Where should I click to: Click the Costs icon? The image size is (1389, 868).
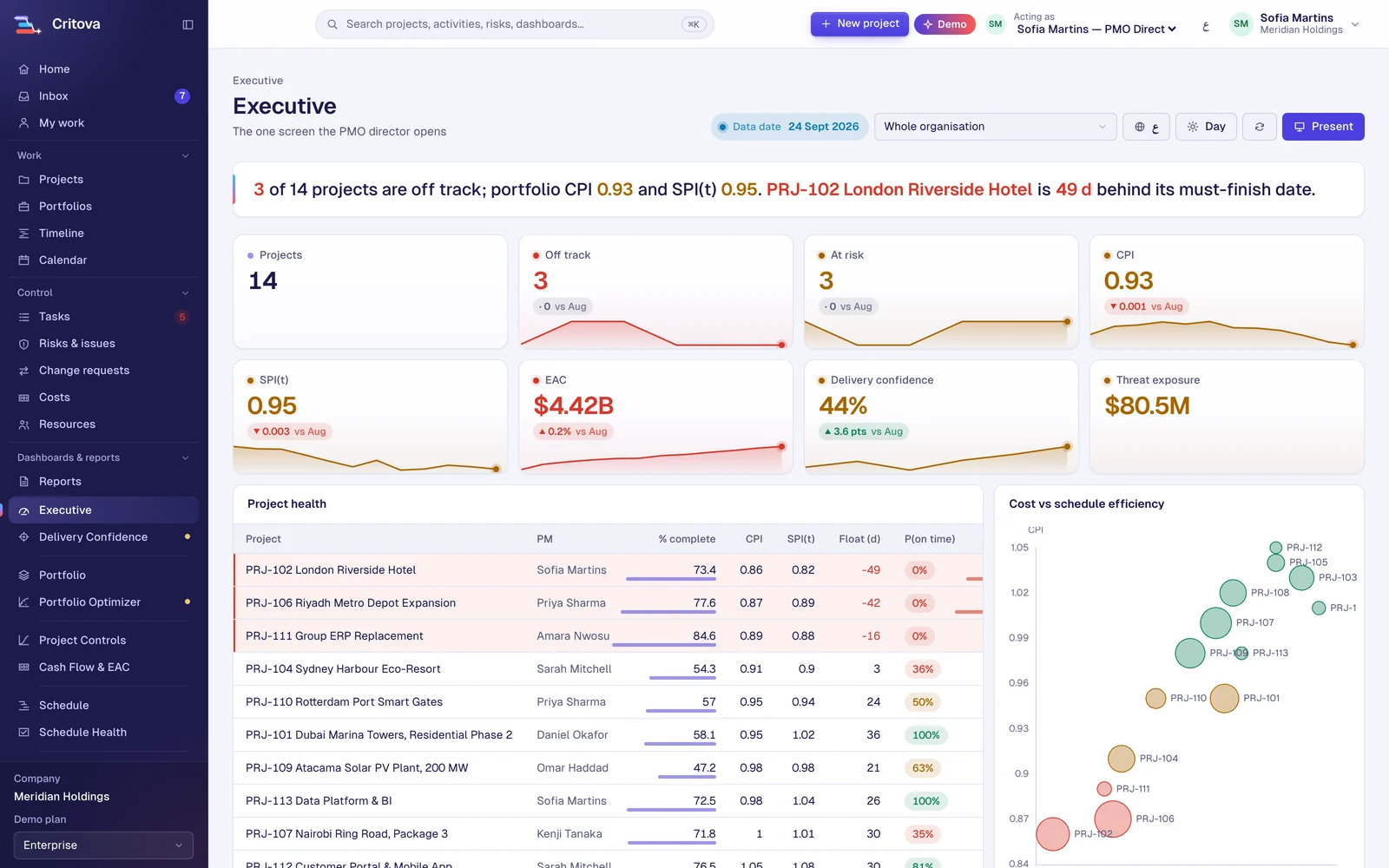click(x=24, y=398)
